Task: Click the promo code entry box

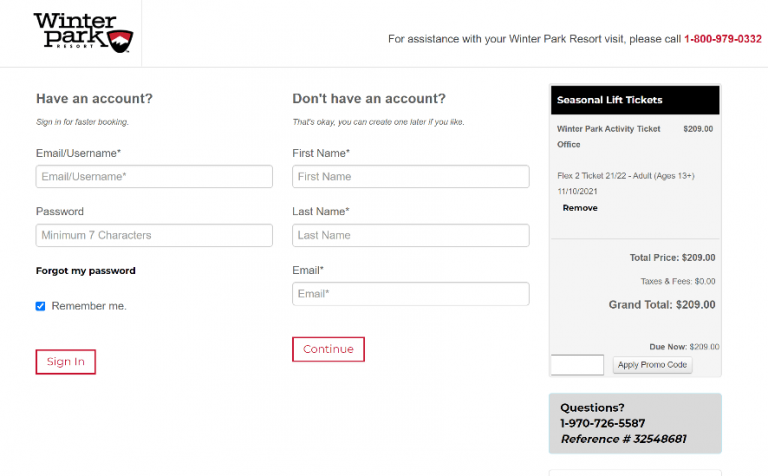Action: click(x=577, y=365)
